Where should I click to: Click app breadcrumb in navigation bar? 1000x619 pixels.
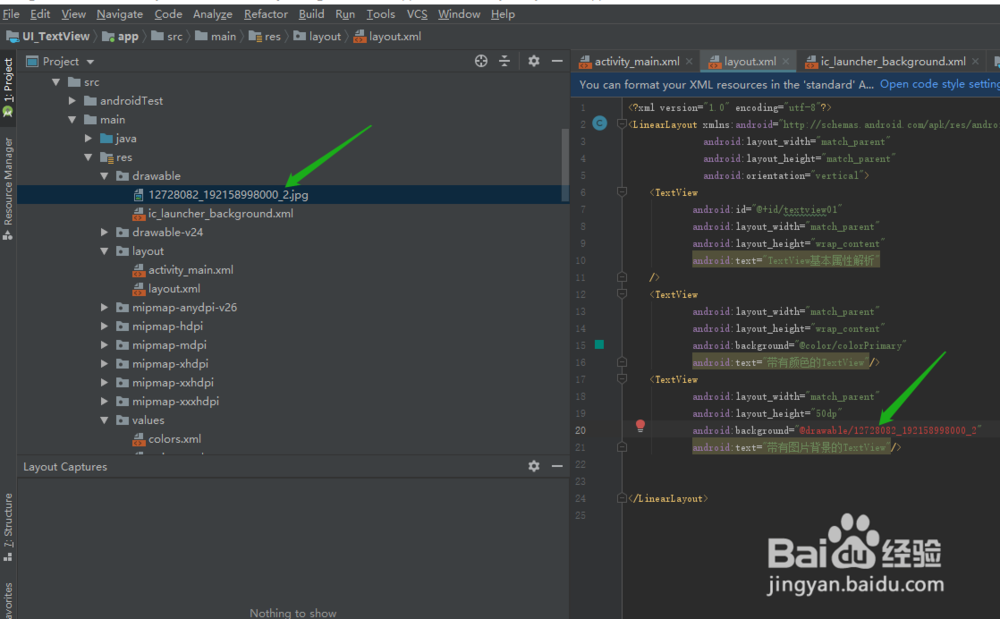(x=121, y=36)
